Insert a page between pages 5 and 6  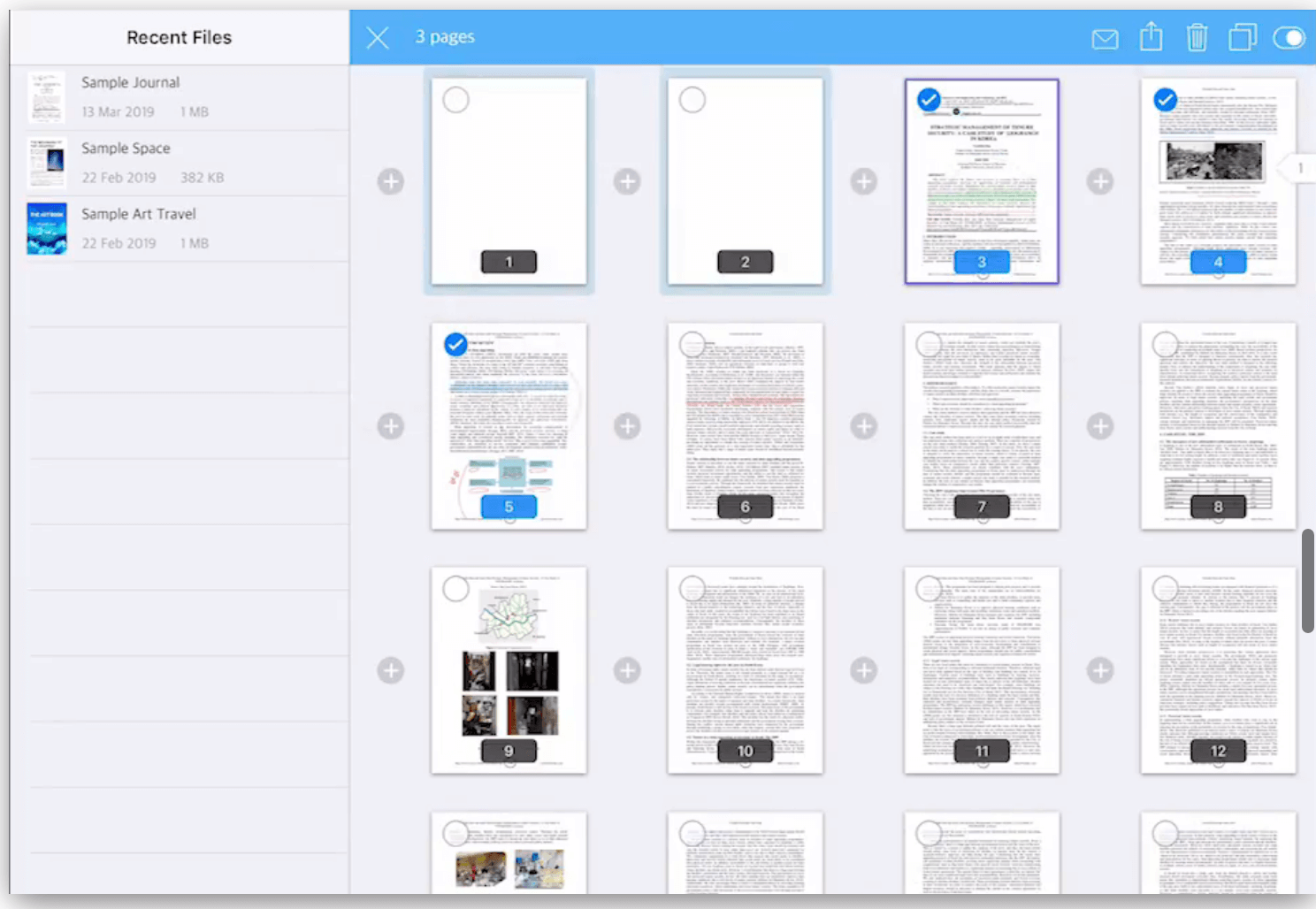tap(627, 426)
